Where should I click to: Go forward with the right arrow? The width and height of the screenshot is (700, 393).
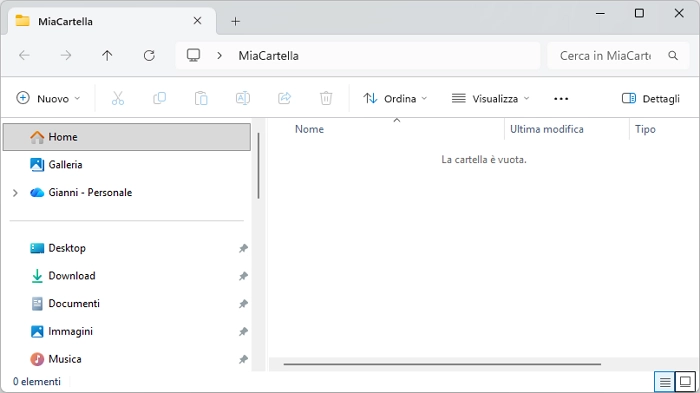pos(66,55)
